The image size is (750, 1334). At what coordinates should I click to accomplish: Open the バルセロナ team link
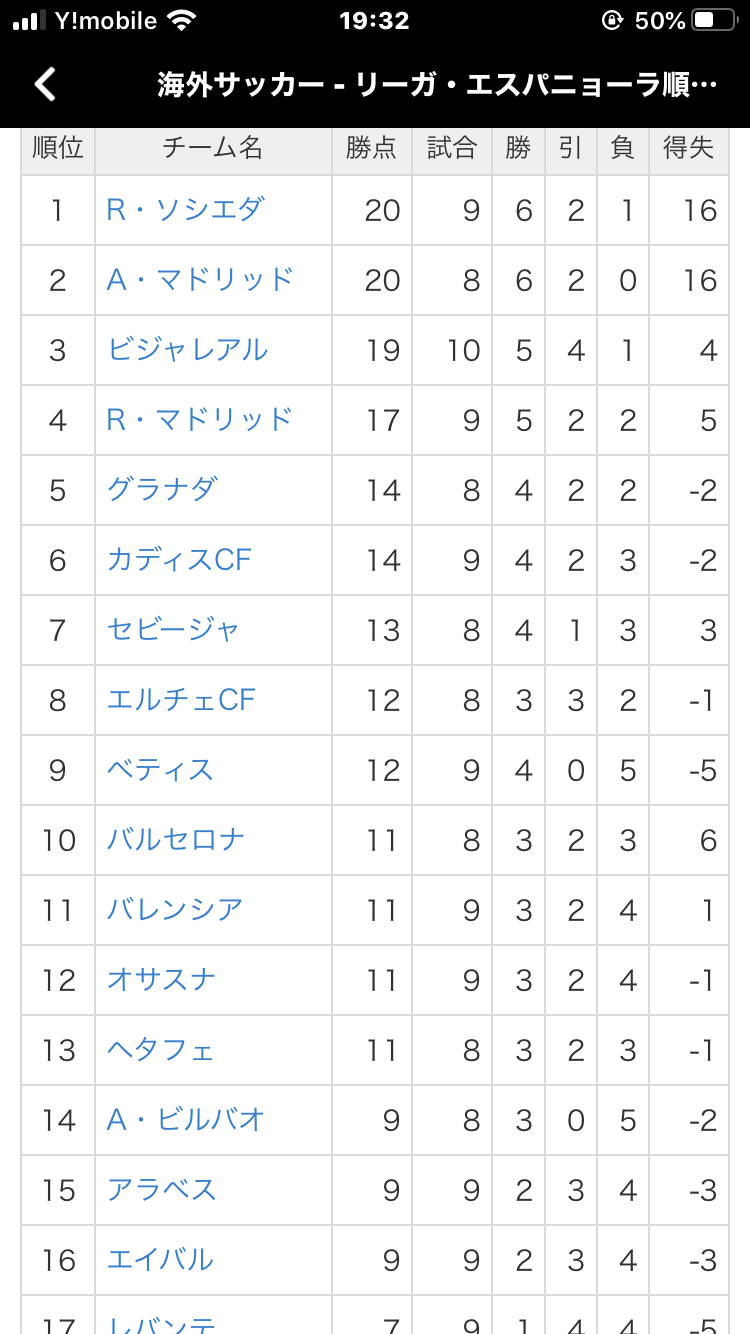(176, 839)
